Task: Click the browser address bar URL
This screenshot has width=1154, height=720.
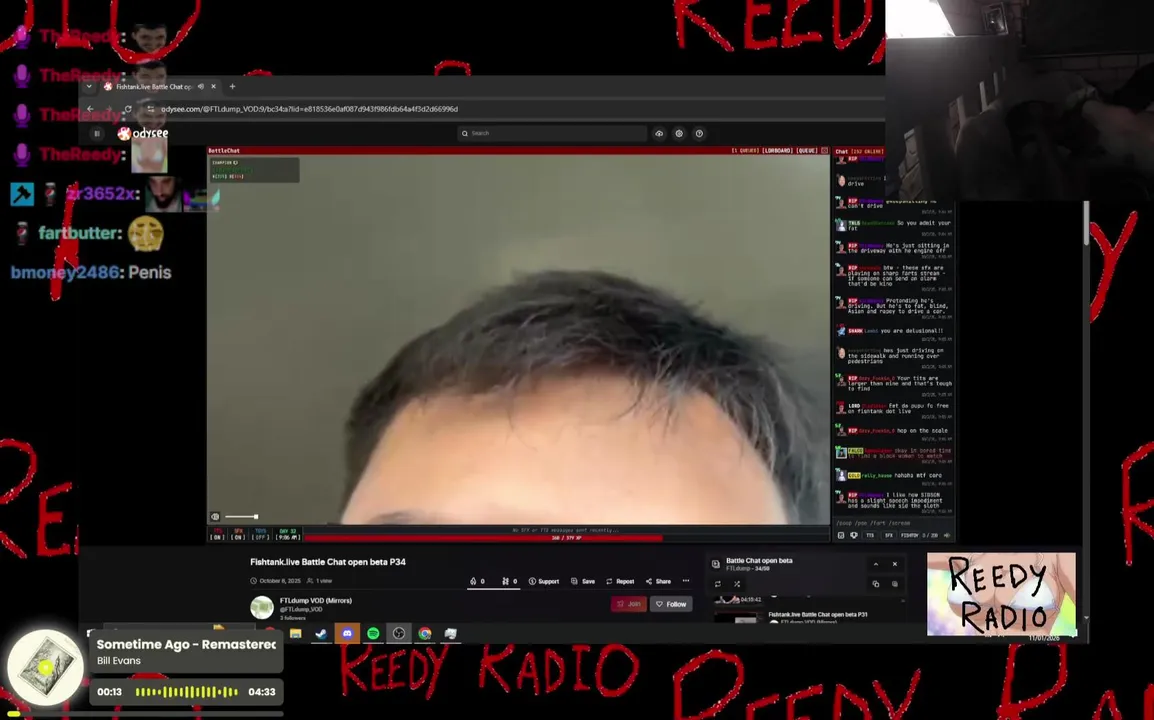Action: [x=309, y=109]
